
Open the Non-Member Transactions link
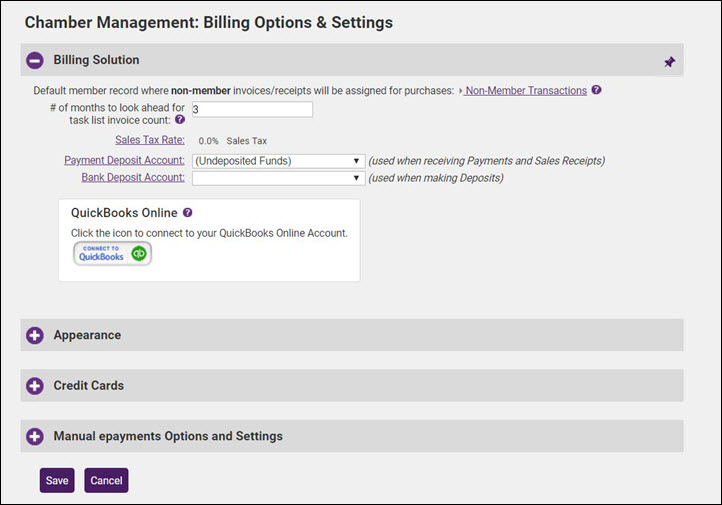tap(525, 90)
